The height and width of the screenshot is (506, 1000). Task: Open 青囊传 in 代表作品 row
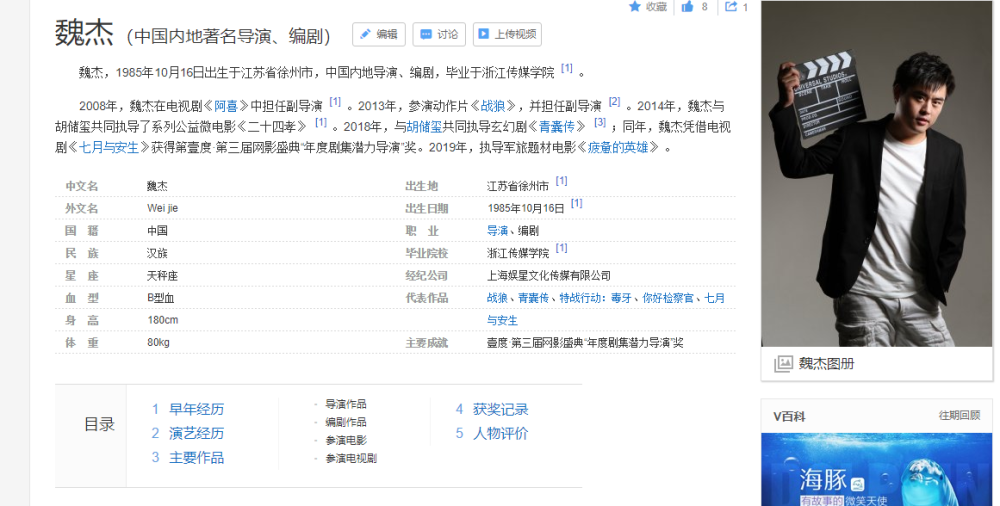pos(533,298)
